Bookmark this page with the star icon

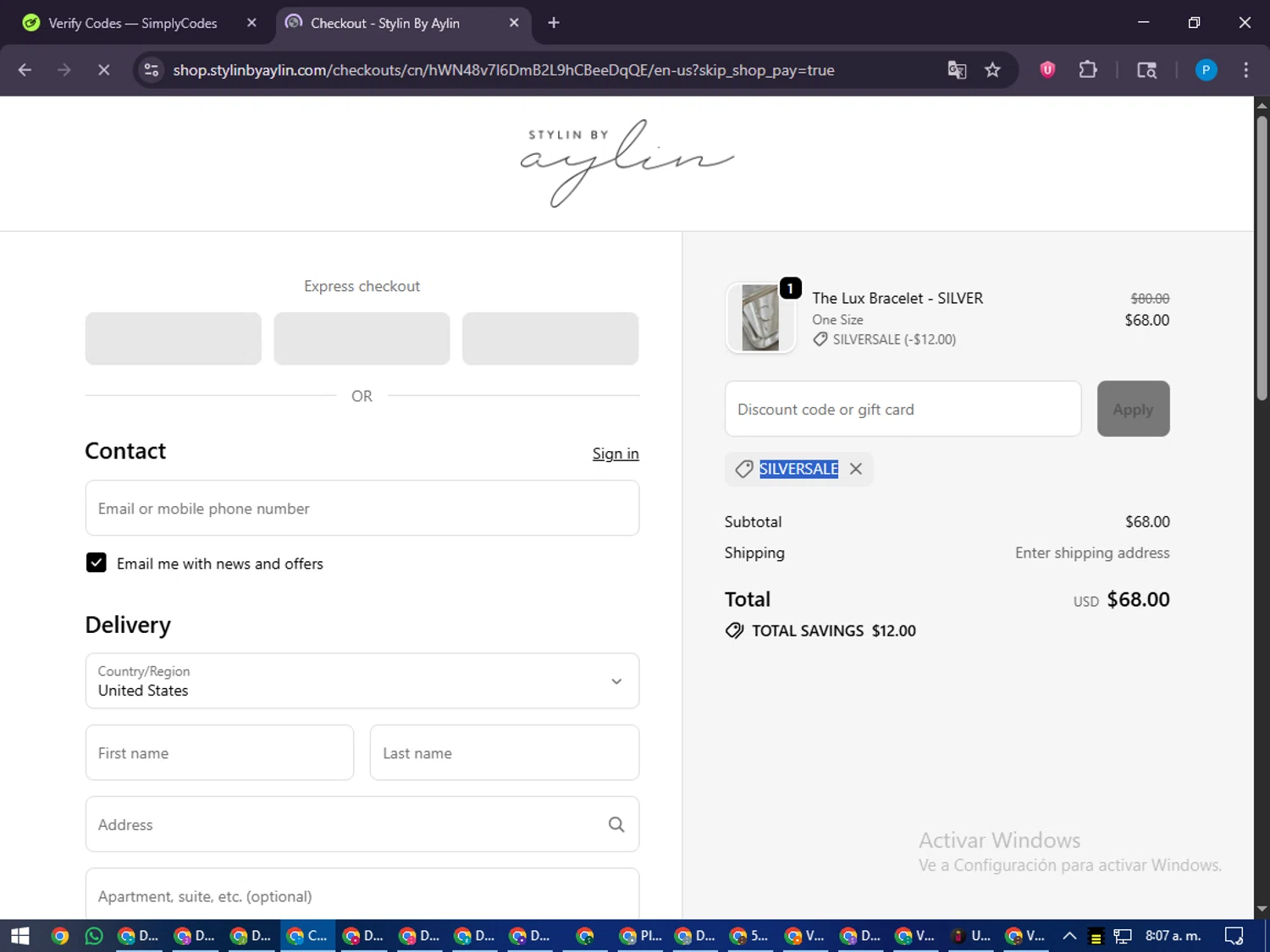[992, 70]
